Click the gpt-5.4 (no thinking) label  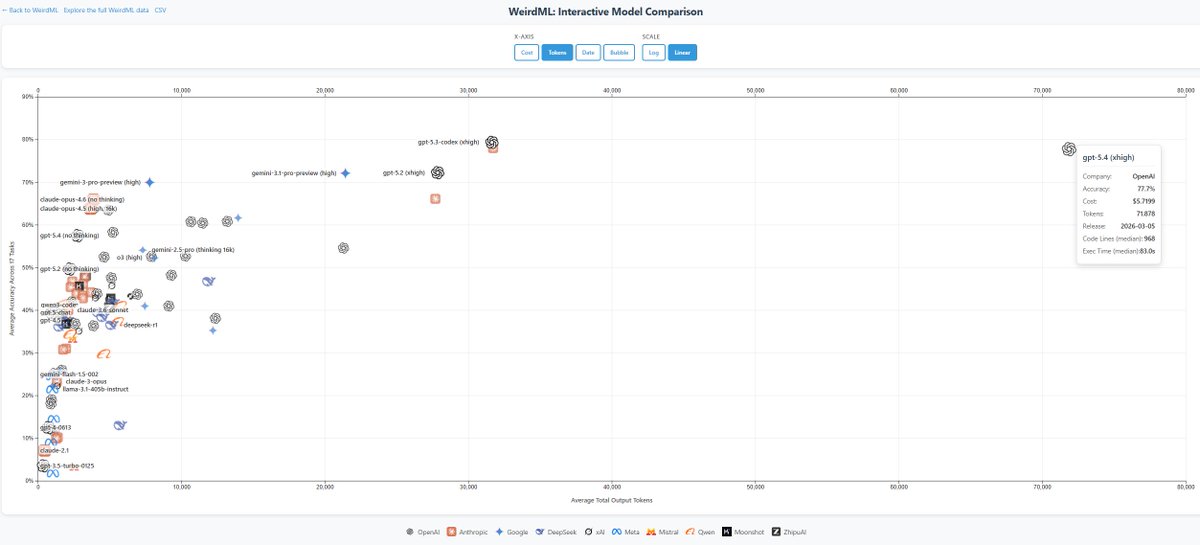[69, 236]
